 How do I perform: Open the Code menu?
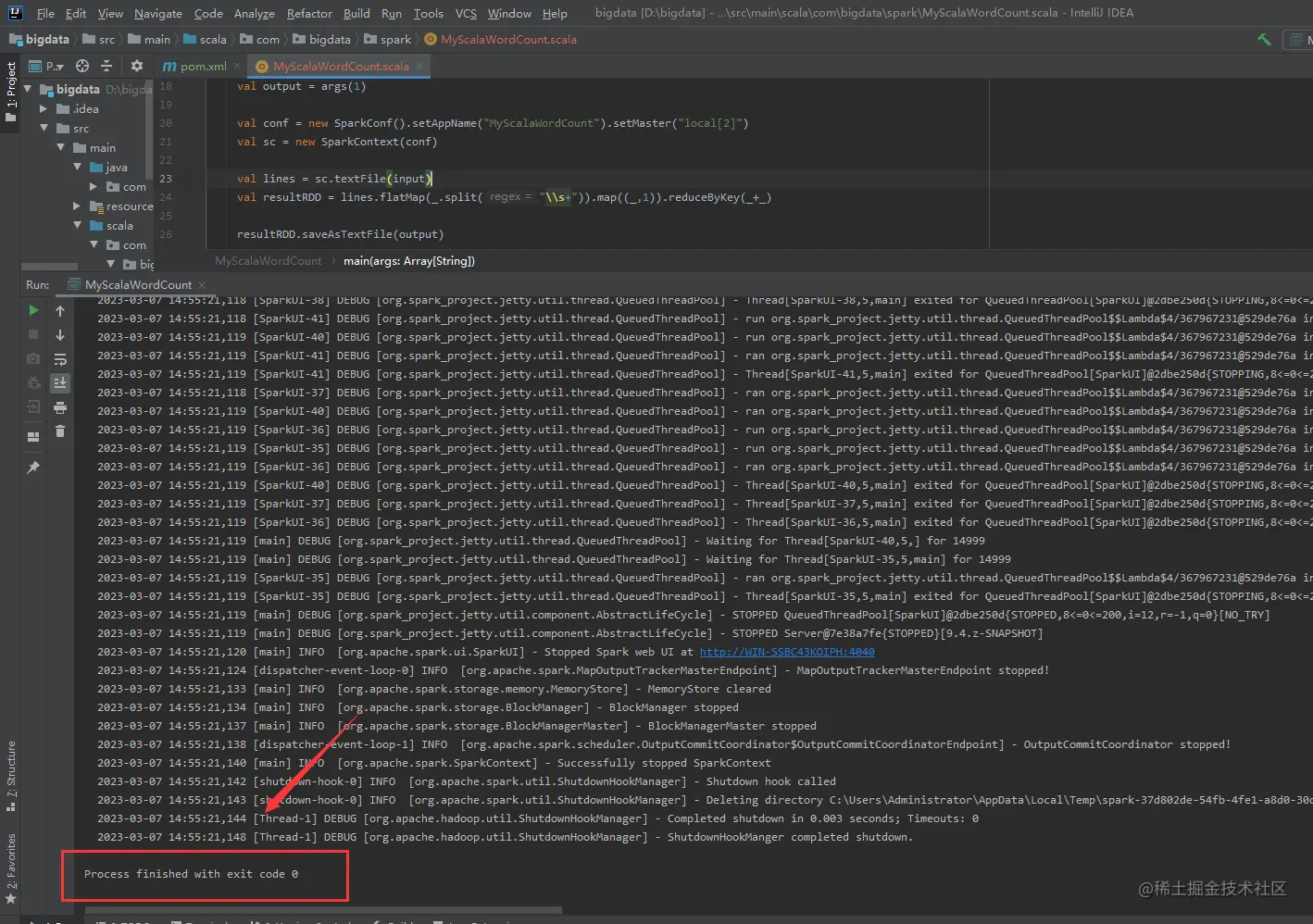(x=208, y=13)
